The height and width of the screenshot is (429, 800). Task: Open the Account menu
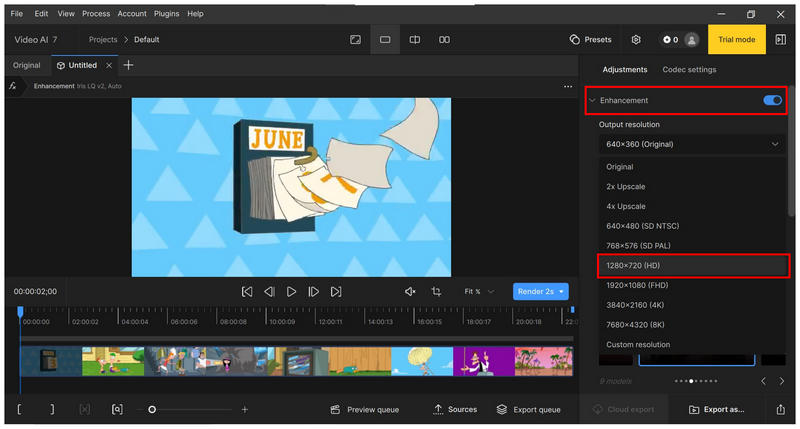[x=132, y=14]
